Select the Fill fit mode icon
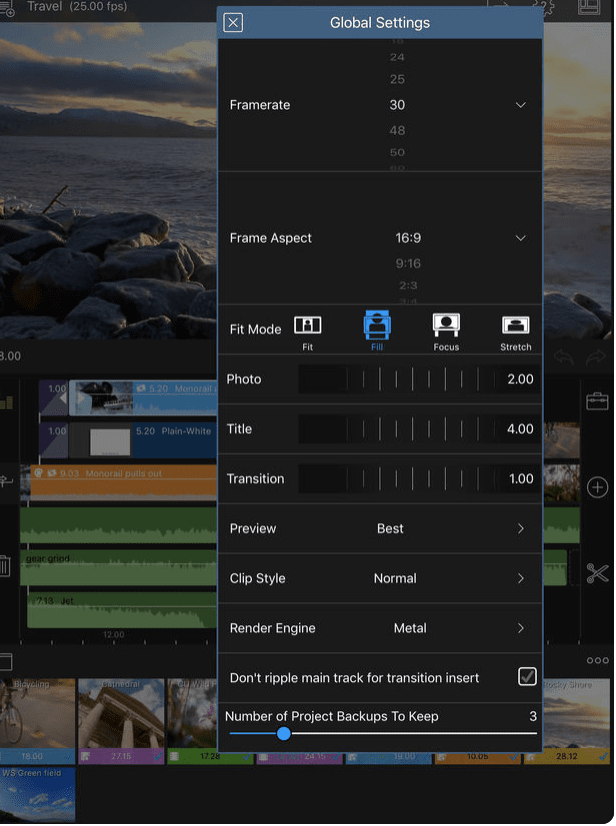This screenshot has width=616, height=826. click(378, 326)
